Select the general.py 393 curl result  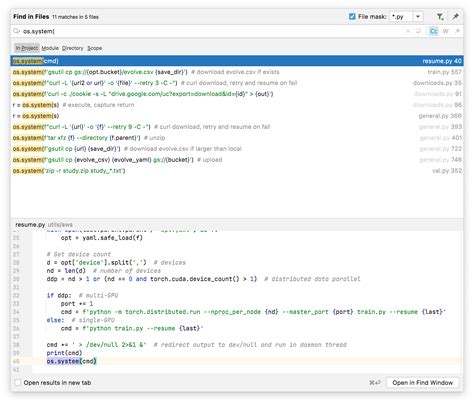[237, 127]
